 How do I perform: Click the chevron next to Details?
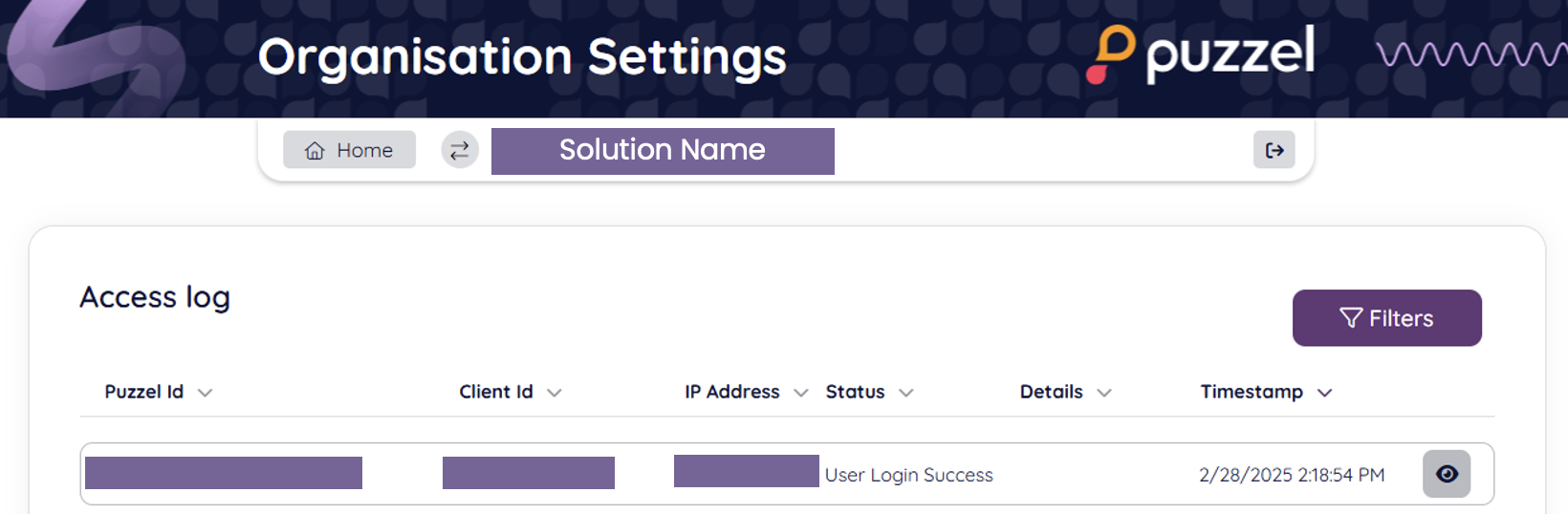(1104, 393)
